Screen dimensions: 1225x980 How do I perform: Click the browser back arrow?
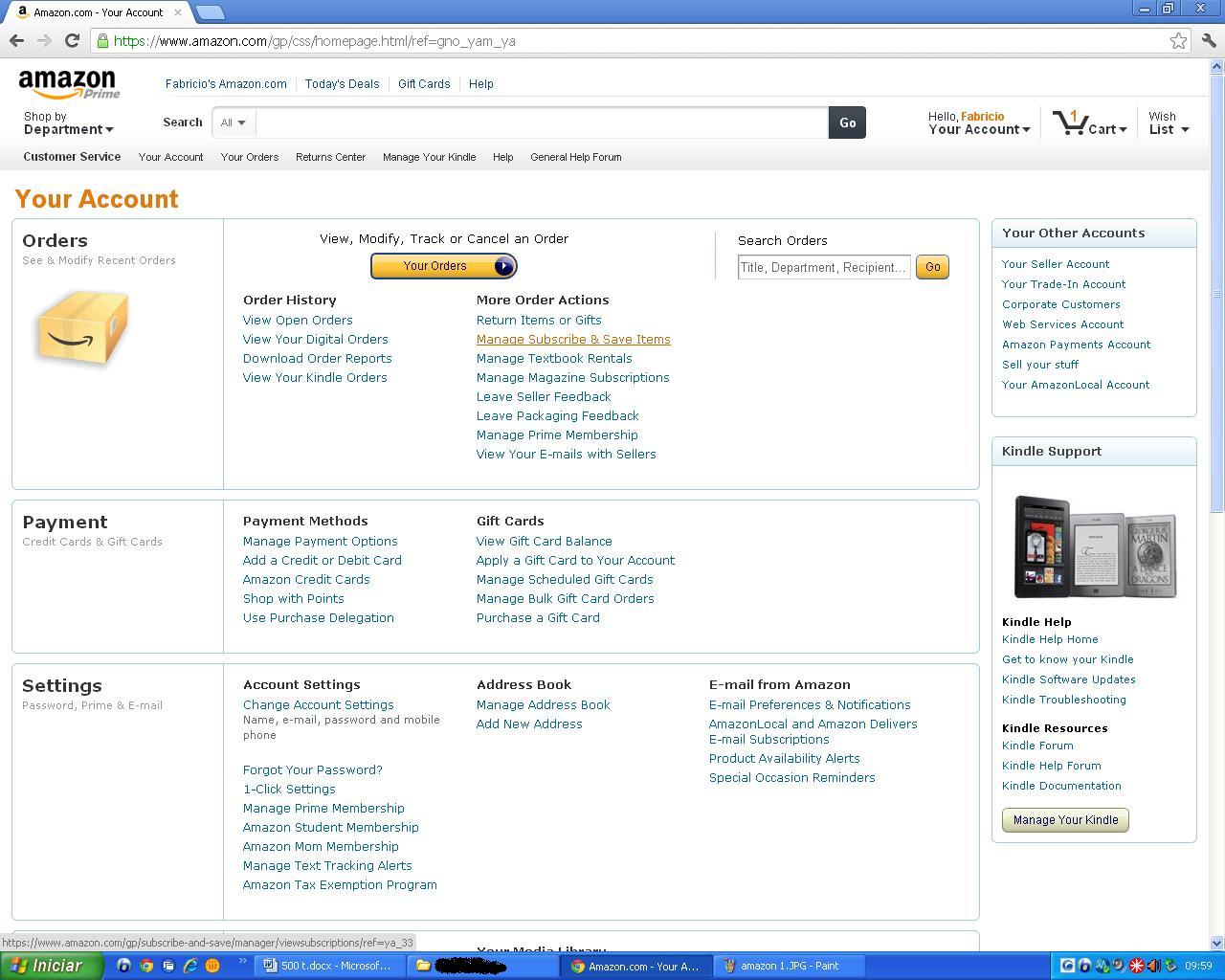[x=16, y=40]
